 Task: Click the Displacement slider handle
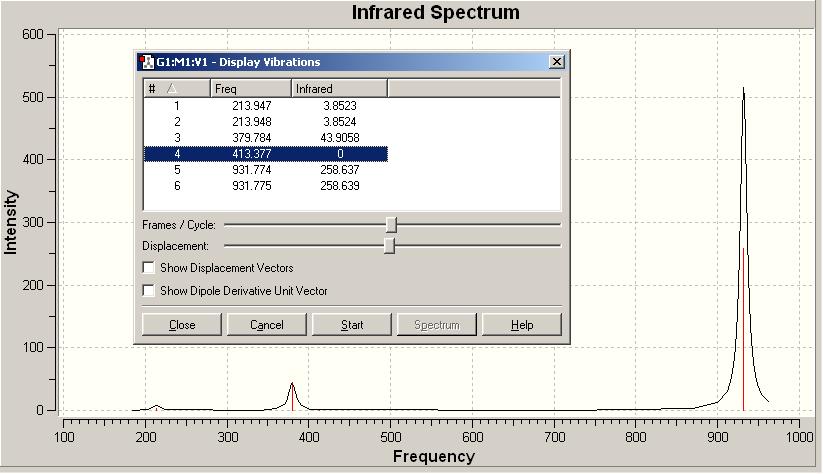pyautogui.click(x=389, y=246)
